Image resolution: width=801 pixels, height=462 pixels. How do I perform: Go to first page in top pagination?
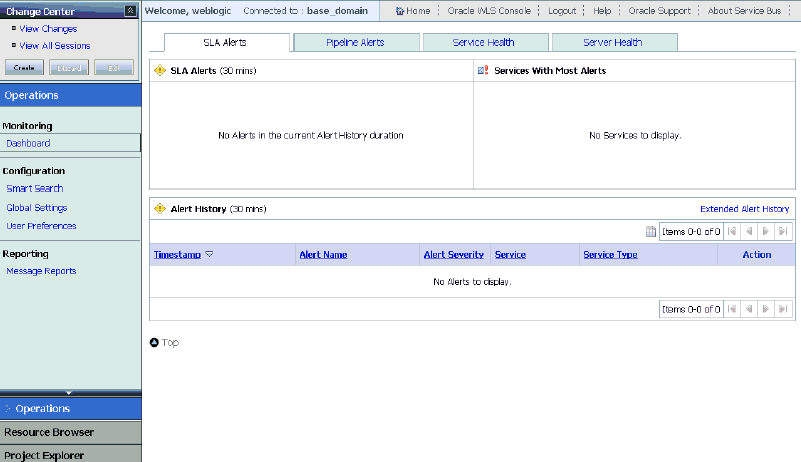(x=732, y=232)
